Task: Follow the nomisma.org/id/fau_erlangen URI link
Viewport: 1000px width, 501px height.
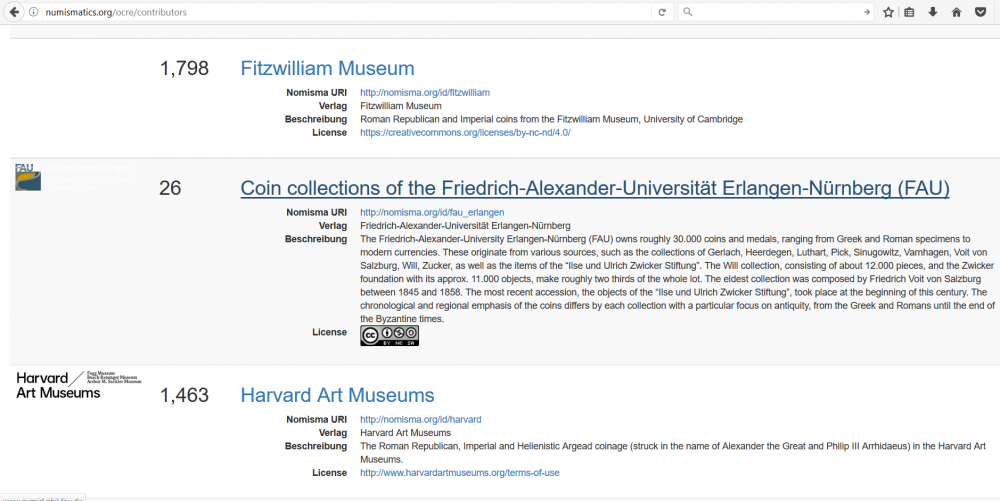Action: pyautogui.click(x=431, y=212)
